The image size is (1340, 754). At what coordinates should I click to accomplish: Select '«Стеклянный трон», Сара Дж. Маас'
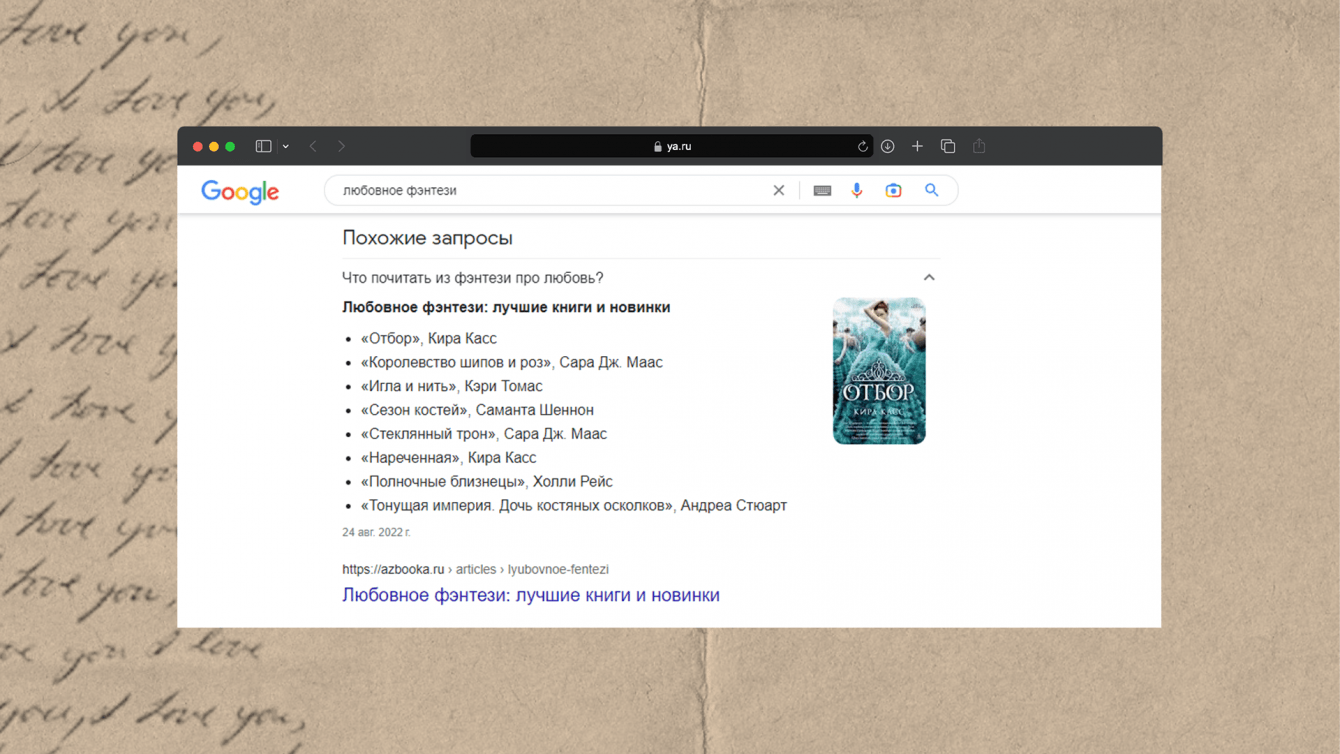(x=483, y=434)
